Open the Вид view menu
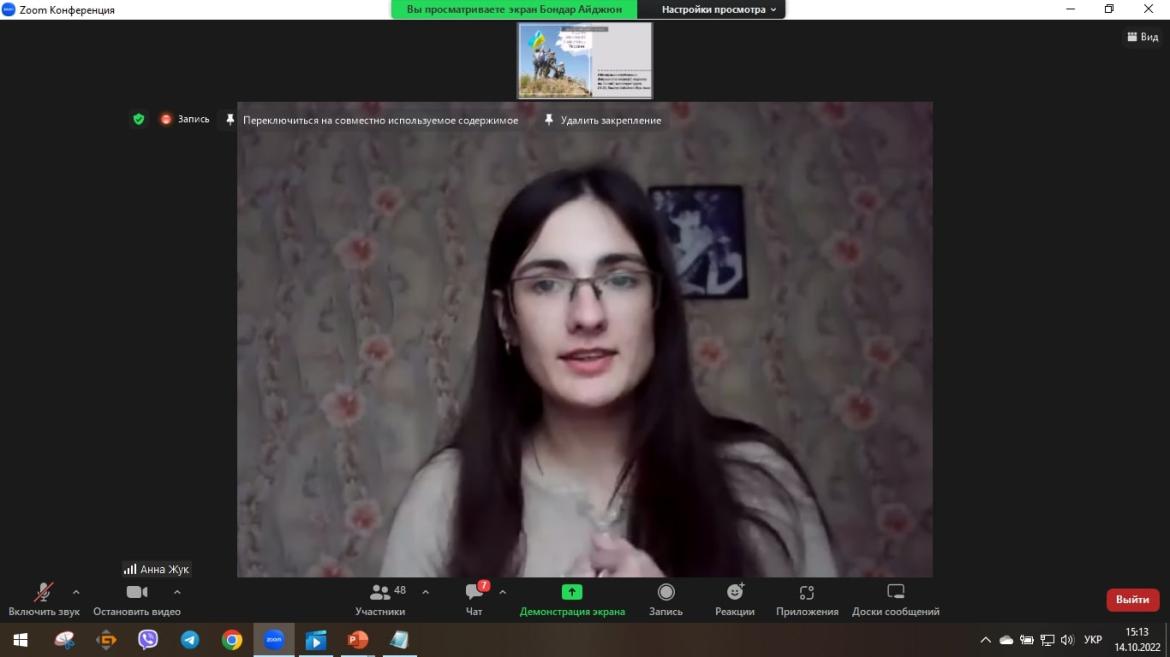The height and width of the screenshot is (657, 1170). 1141,37
